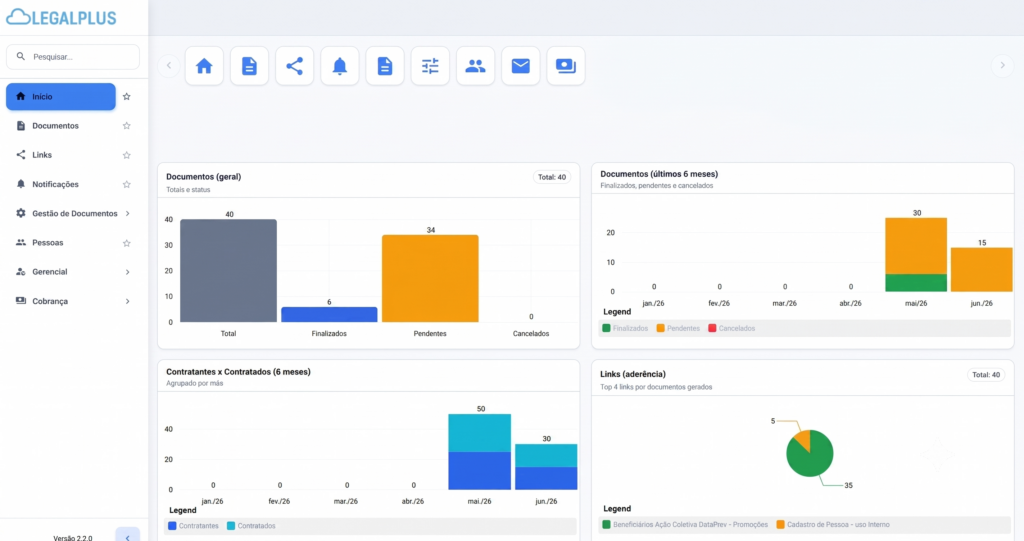Click the Total: 40 badge in Links (aderência)

point(985,375)
